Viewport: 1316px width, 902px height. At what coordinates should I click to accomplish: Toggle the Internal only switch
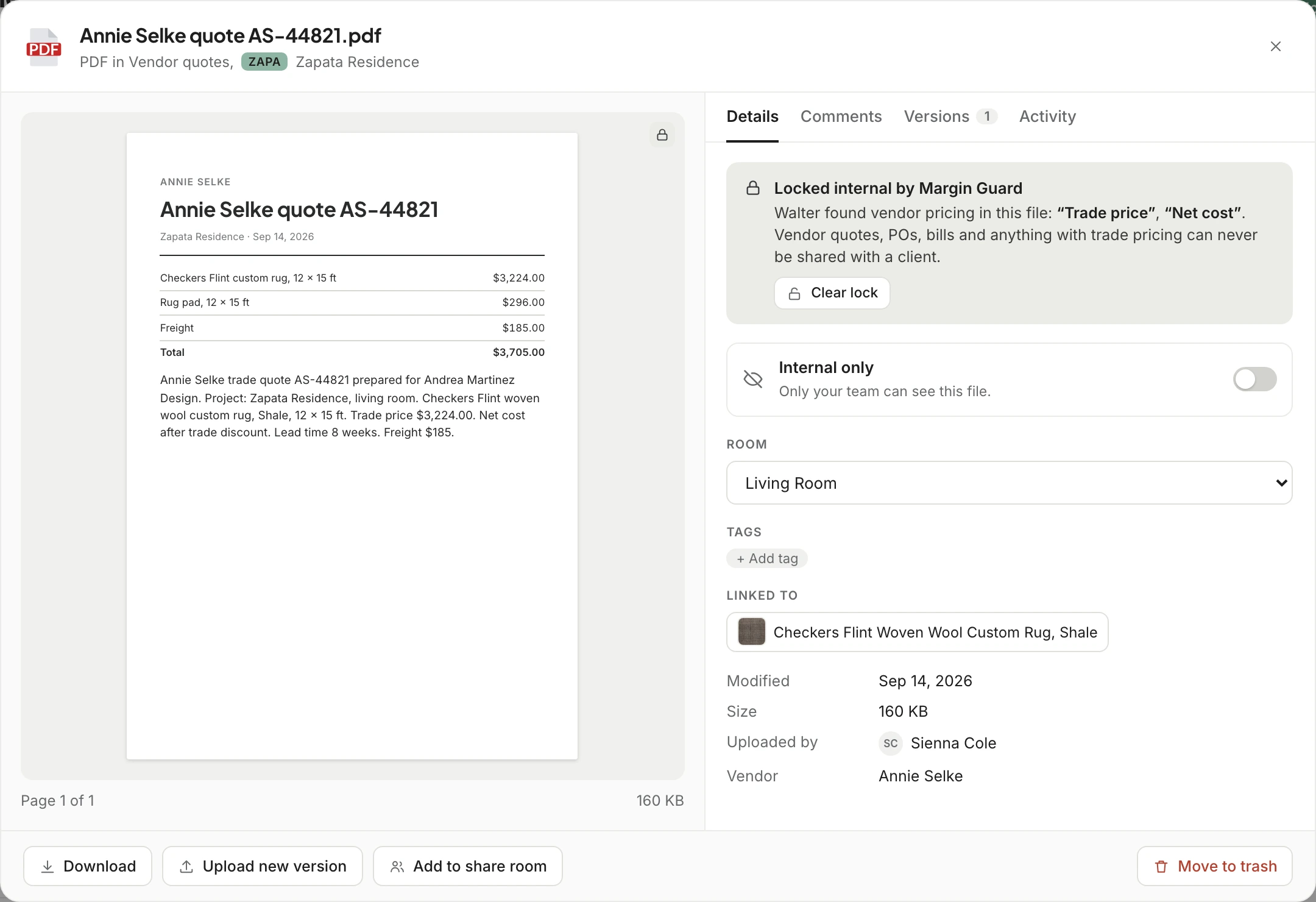[1254, 379]
